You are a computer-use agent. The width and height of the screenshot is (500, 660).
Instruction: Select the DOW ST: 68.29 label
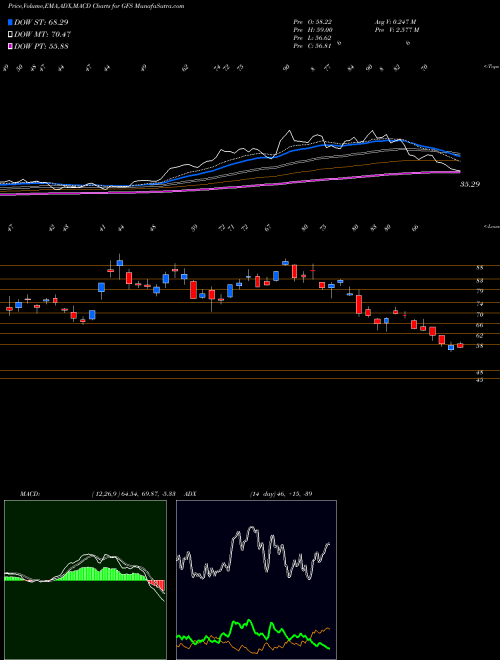[41, 22]
